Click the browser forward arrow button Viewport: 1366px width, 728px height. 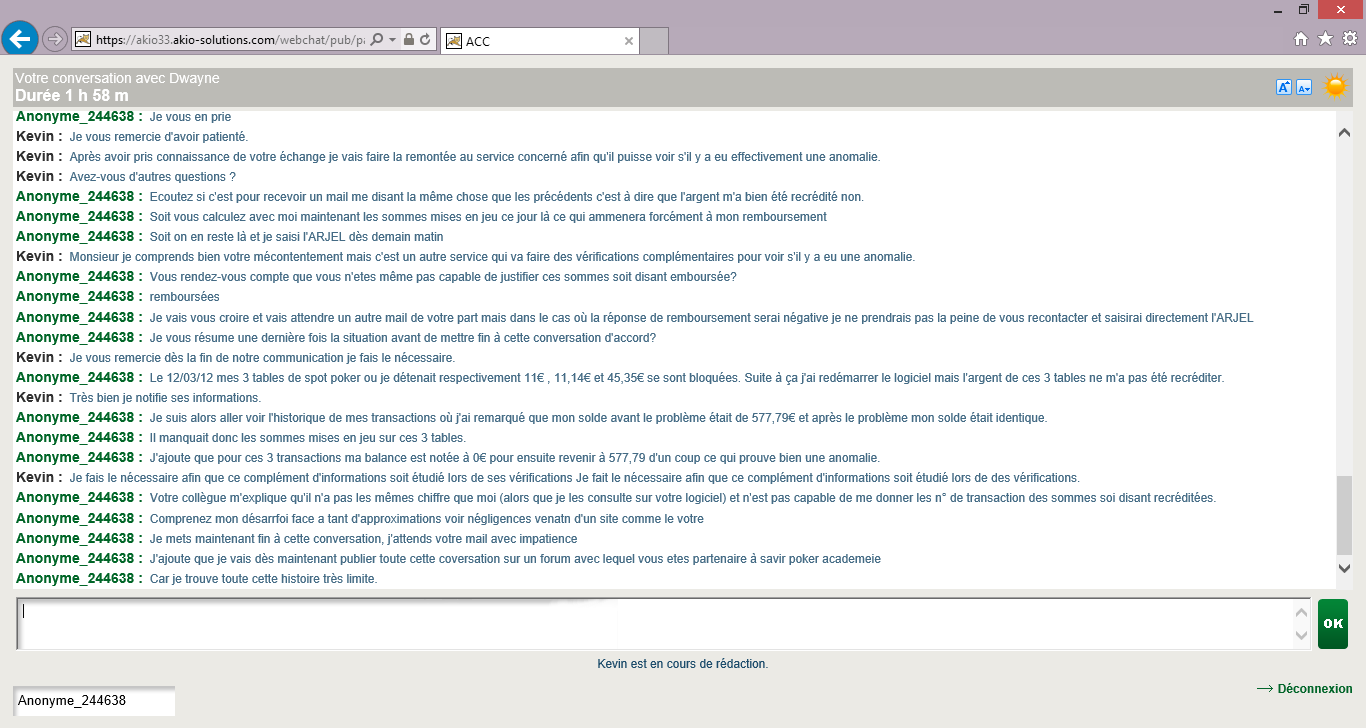pos(55,39)
